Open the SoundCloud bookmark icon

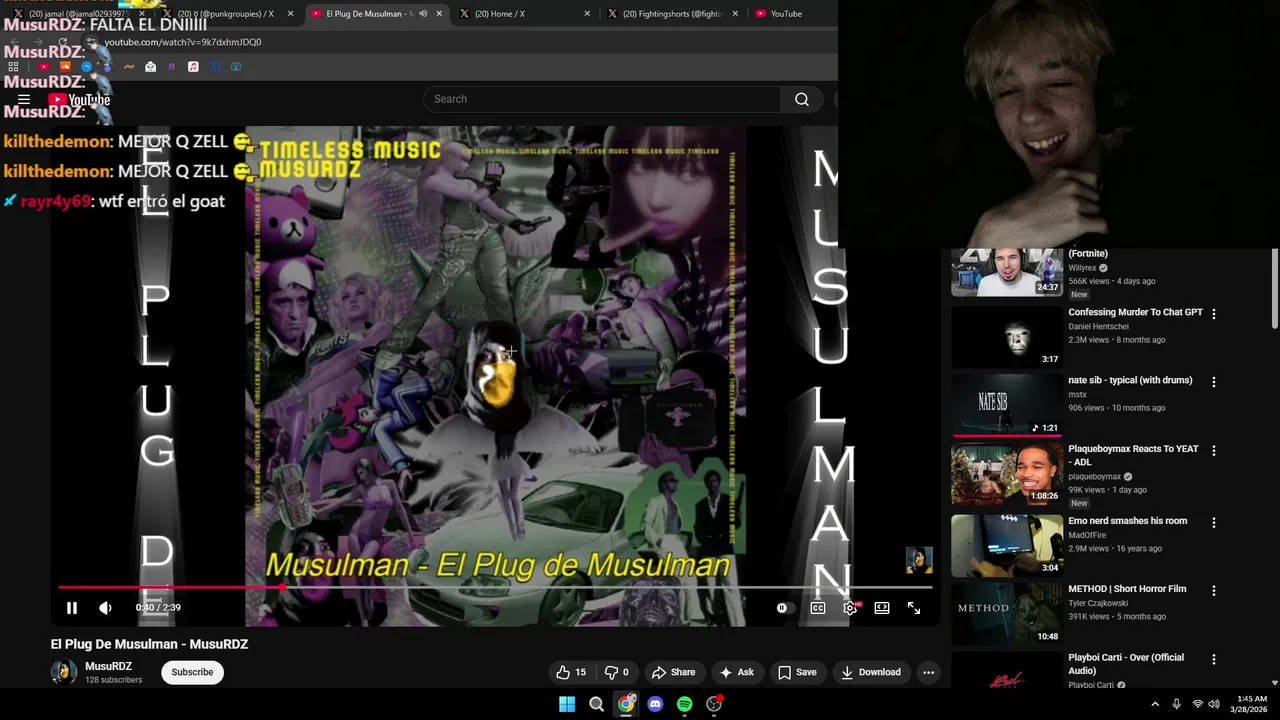[65, 67]
